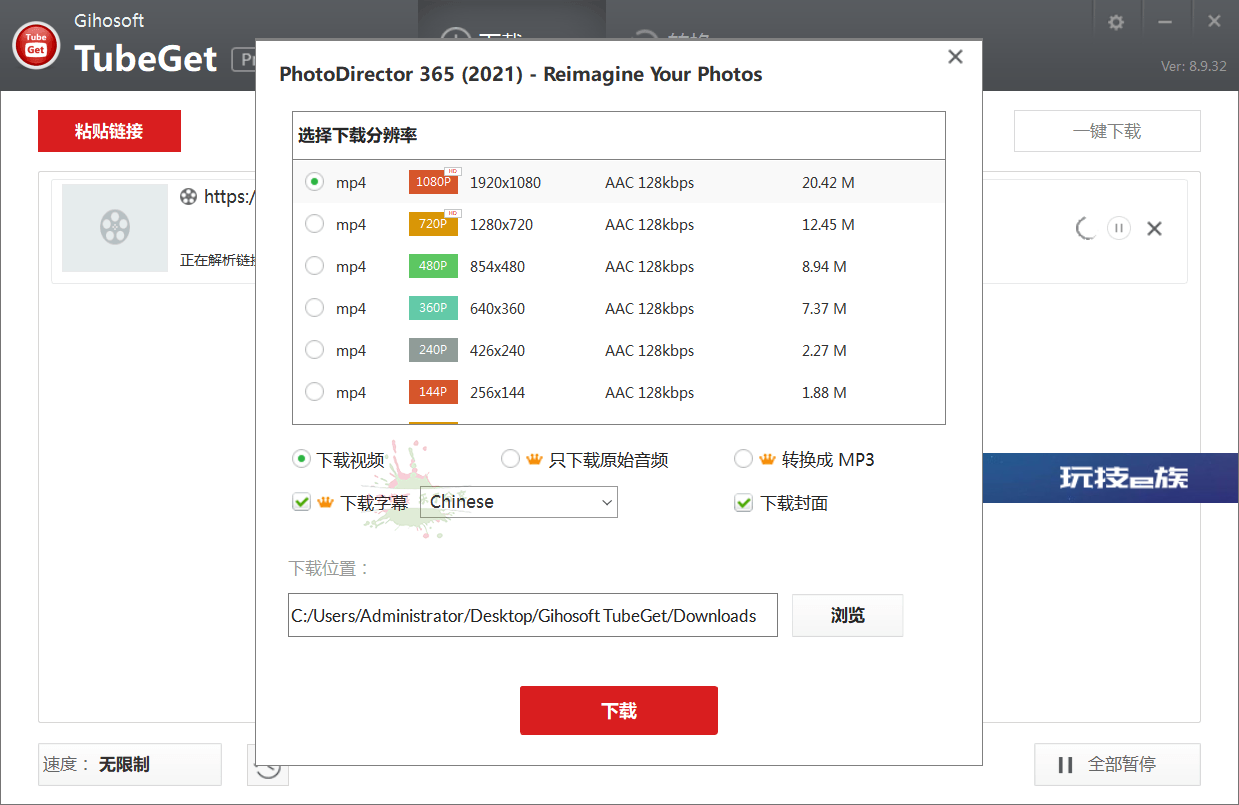
Task: Pause the parsing download item
Action: coord(1119,228)
